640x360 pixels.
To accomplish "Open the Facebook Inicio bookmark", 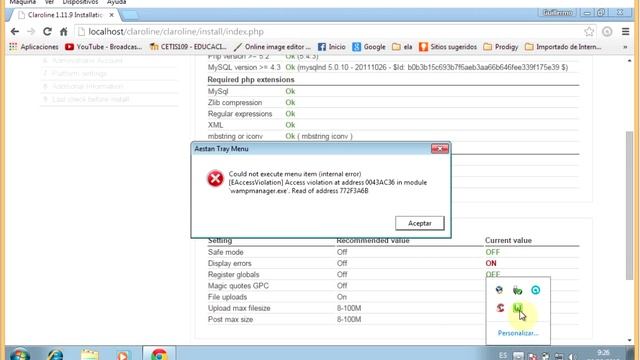I will coord(331,47).
